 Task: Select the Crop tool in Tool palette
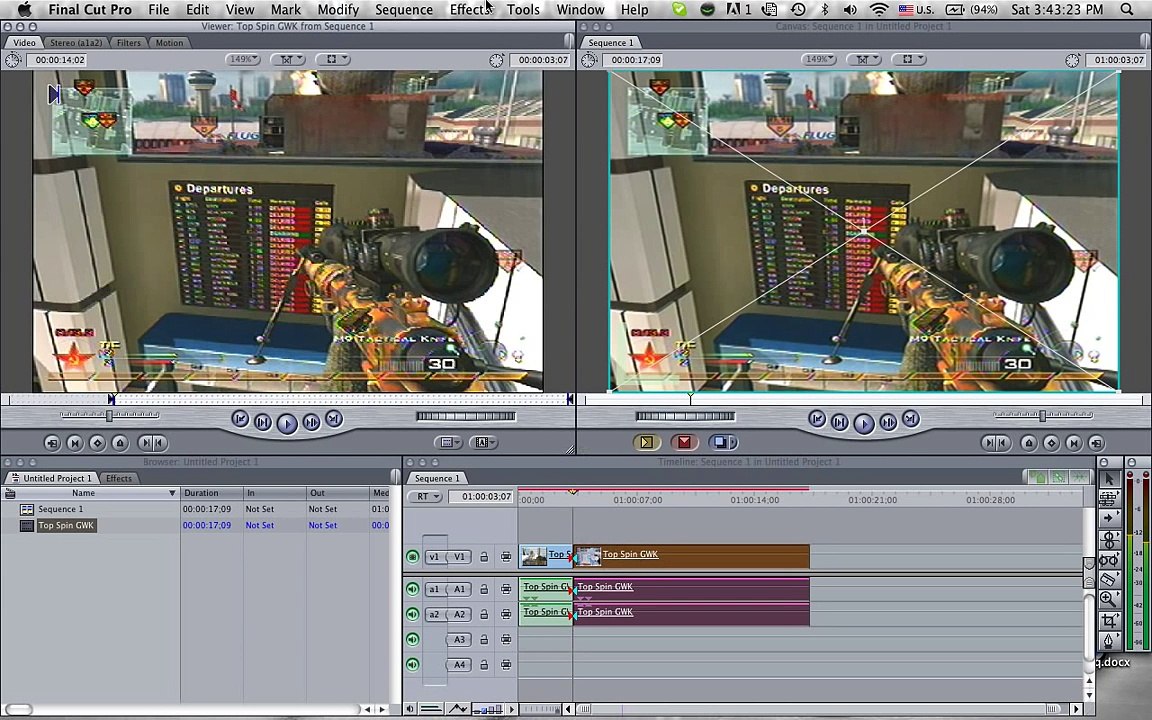(x=1109, y=621)
